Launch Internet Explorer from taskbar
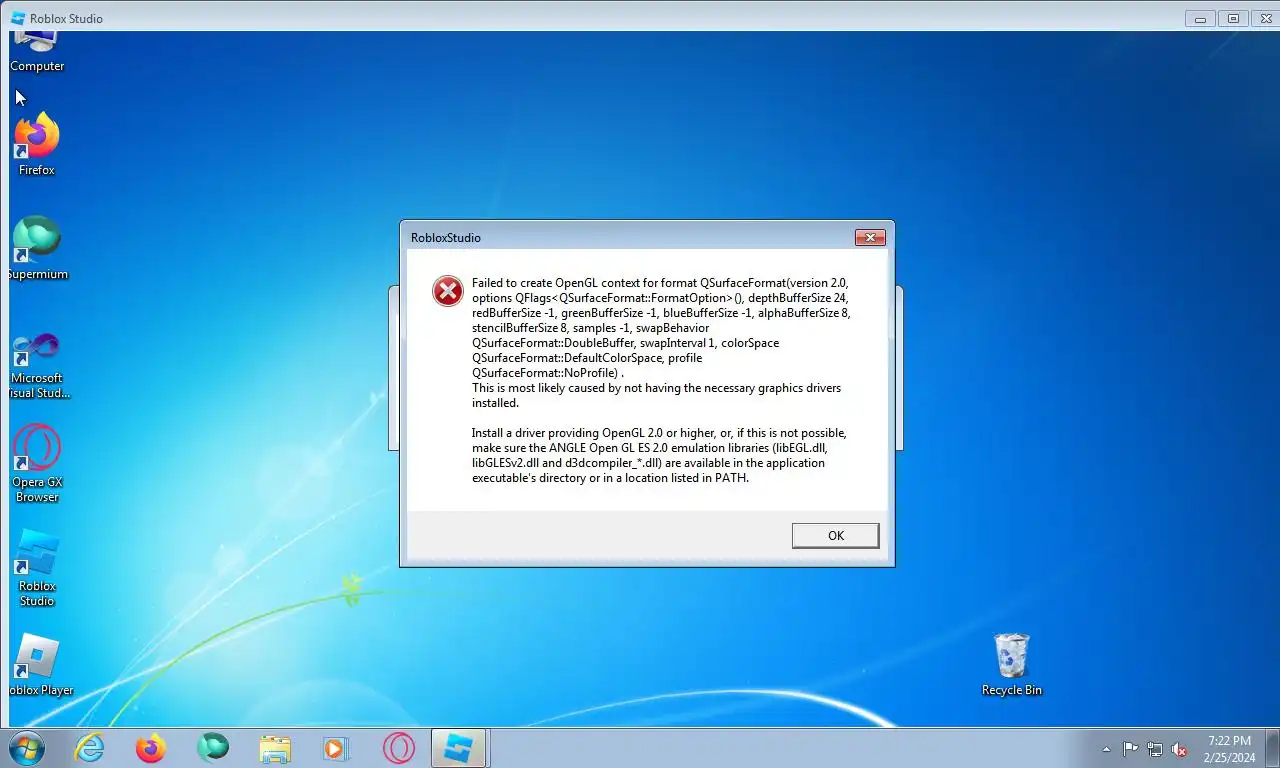Screen dimensions: 1280x768 click(89, 748)
